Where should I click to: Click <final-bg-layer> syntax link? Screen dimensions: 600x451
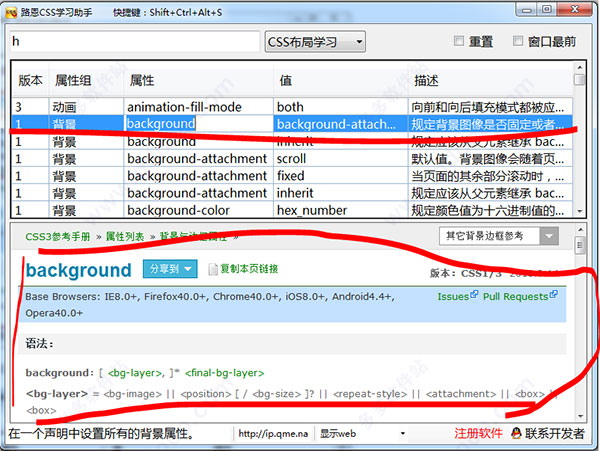[224, 373]
